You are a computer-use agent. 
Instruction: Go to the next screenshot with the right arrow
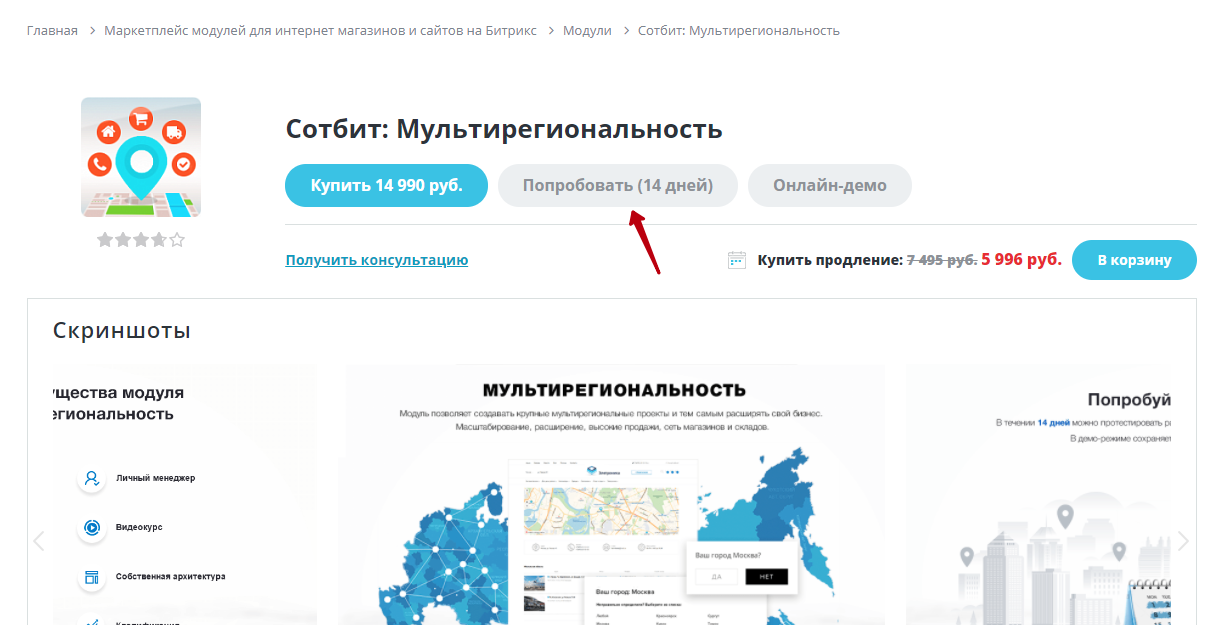tap(1184, 541)
